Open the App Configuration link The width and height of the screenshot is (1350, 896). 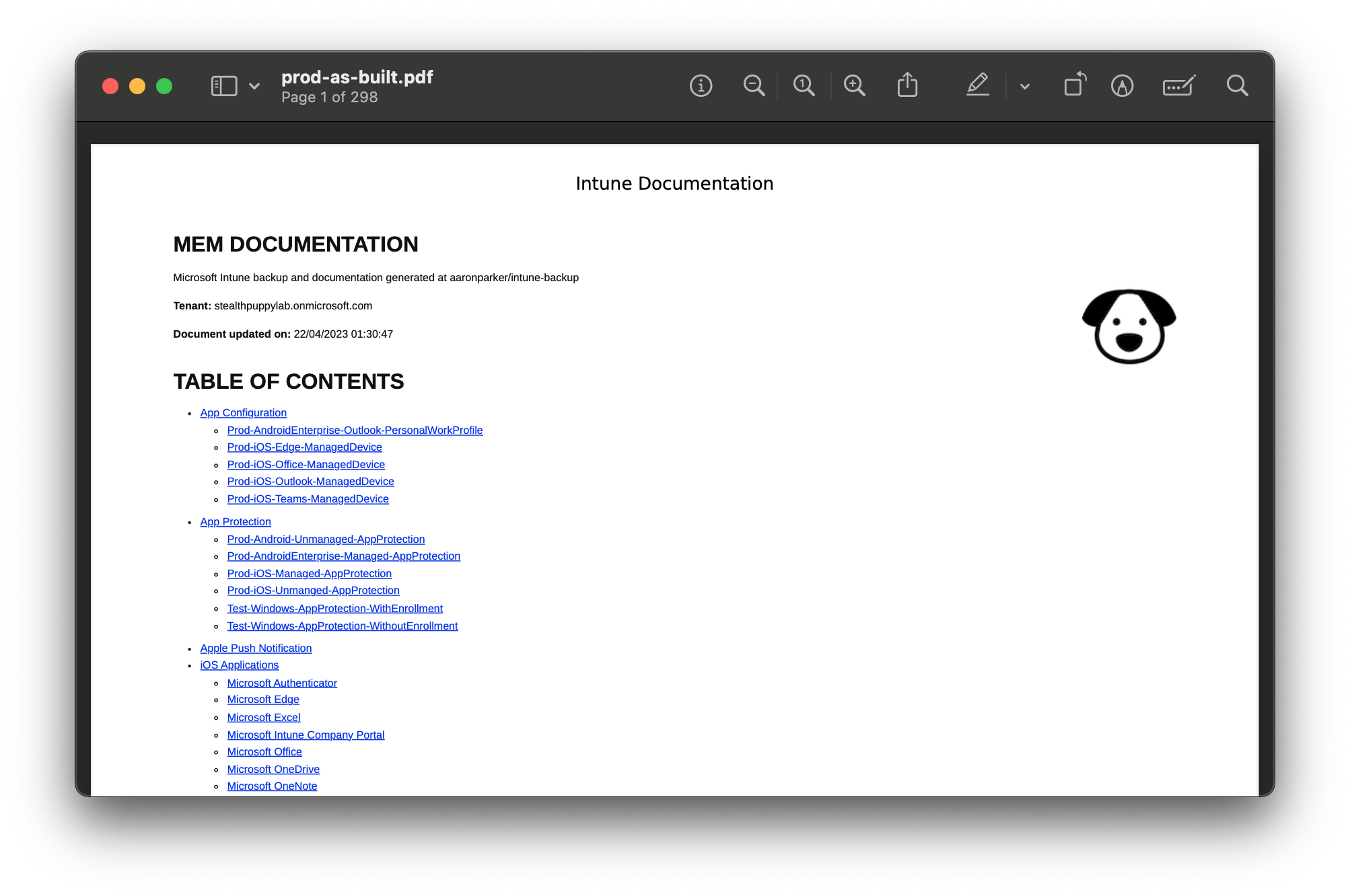(243, 413)
